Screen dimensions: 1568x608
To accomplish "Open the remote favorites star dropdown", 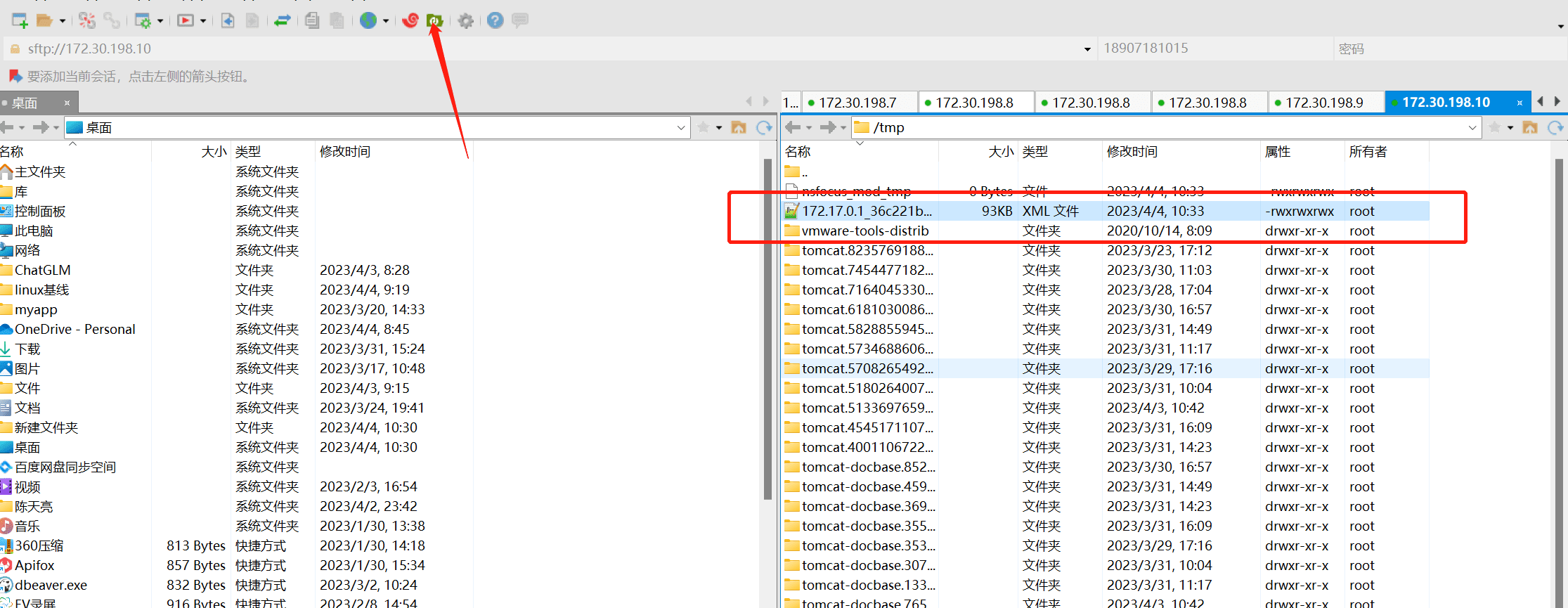I will click(1510, 128).
